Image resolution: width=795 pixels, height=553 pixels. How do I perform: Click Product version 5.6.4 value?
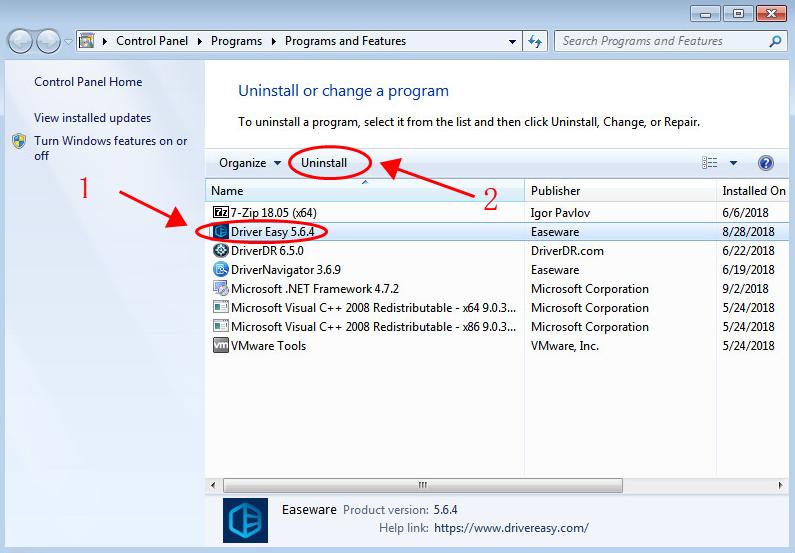click(445, 509)
